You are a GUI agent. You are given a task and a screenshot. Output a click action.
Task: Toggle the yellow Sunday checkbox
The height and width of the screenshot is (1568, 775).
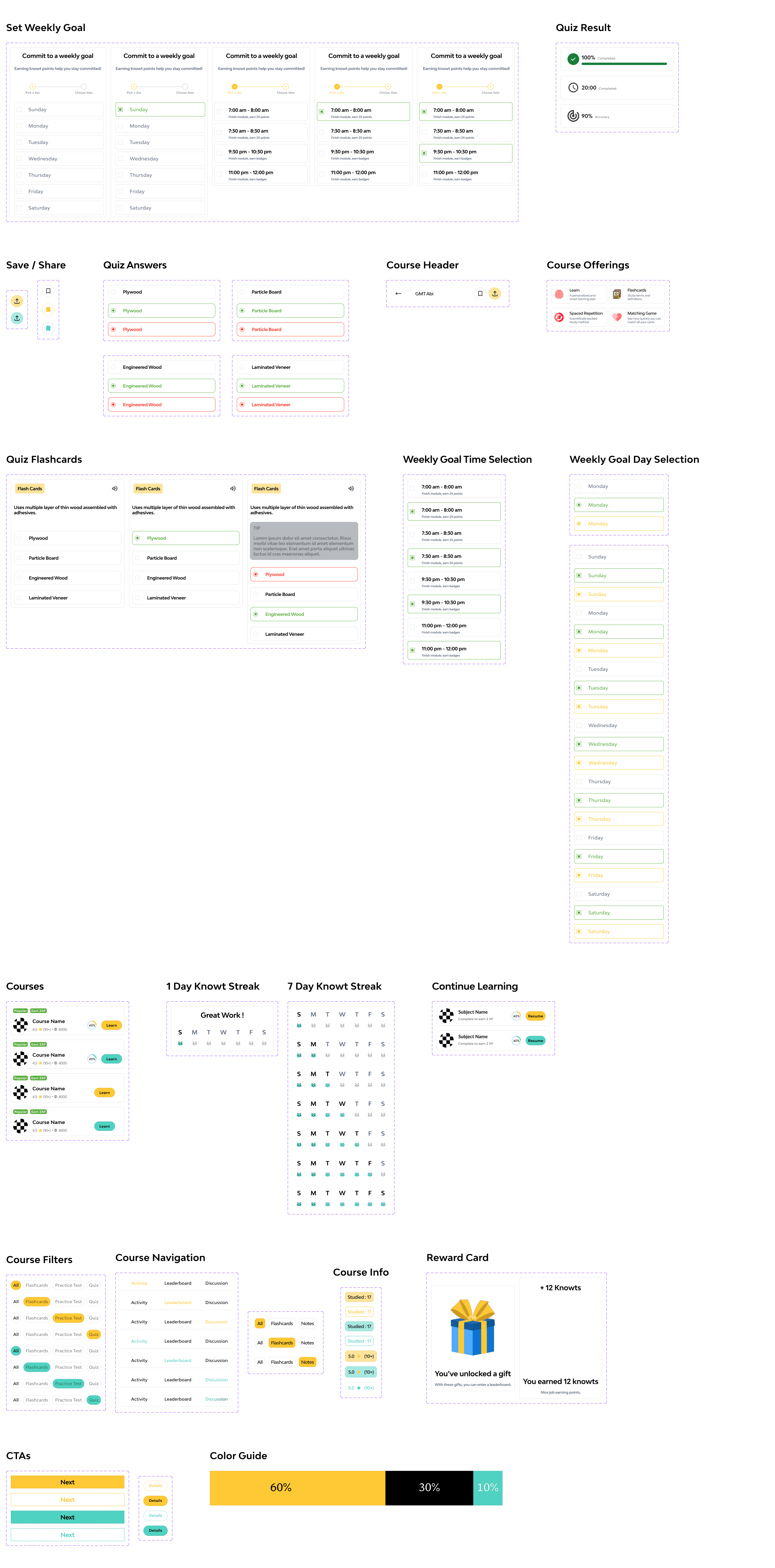point(579,594)
